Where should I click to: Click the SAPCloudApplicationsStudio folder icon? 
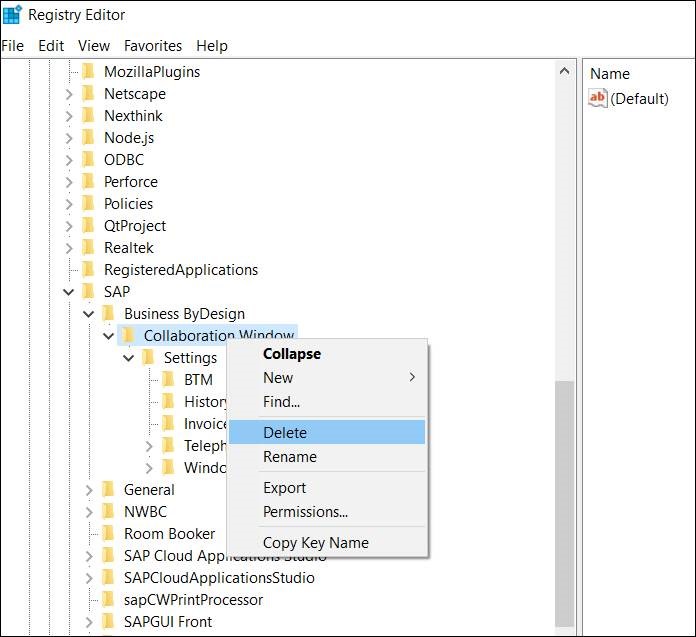(x=109, y=578)
